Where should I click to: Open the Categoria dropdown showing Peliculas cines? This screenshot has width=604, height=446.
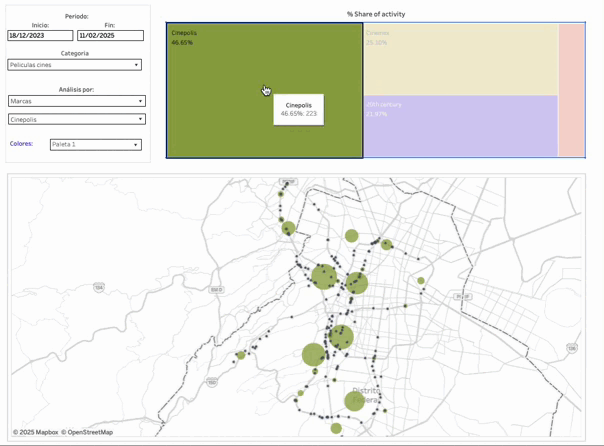tap(74, 65)
